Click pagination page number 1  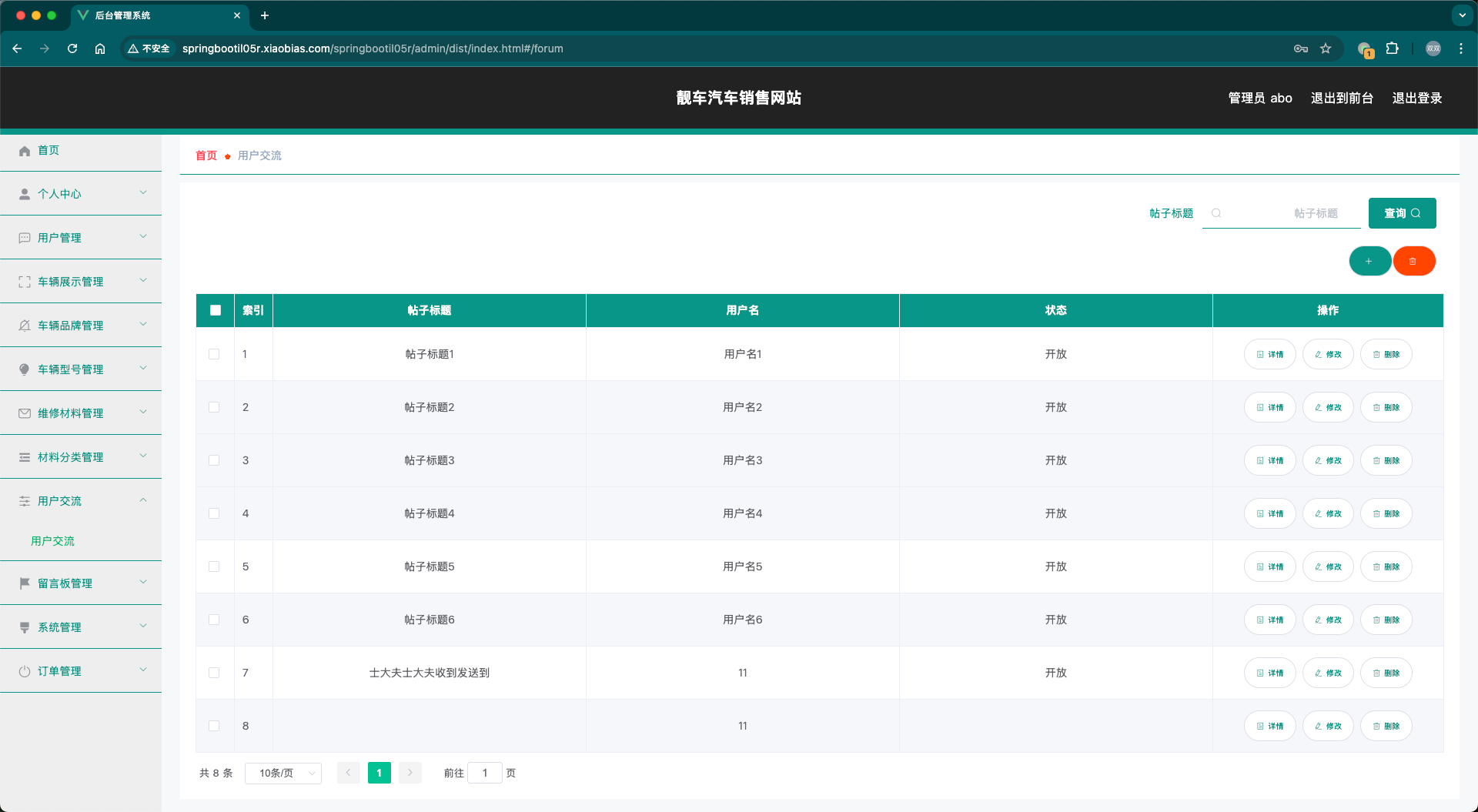(x=380, y=773)
